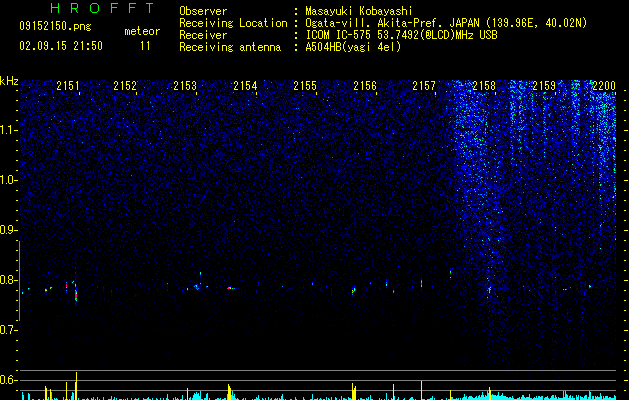Click the 0.7 kHz axis tick label
The image size is (629, 400).
coord(8,330)
